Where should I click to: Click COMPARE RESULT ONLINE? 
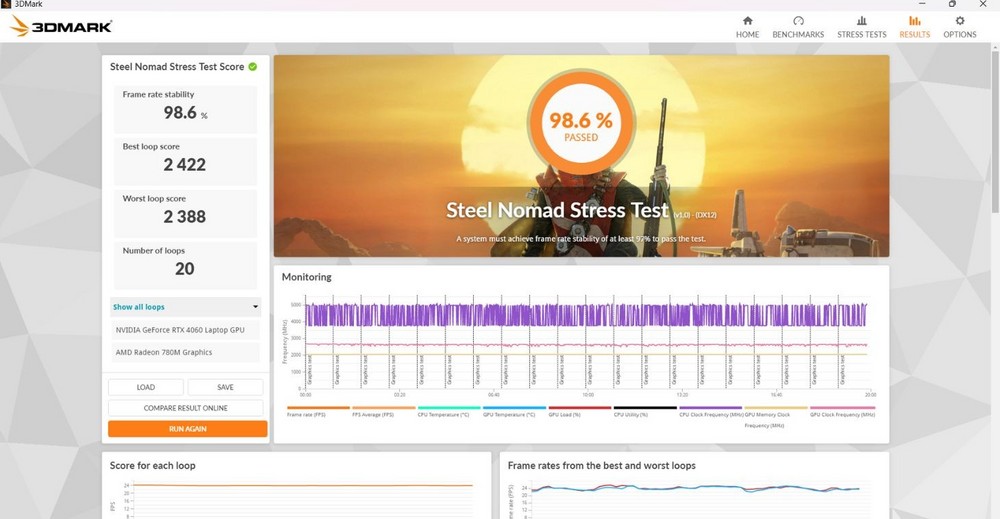pyautogui.click(x=186, y=408)
